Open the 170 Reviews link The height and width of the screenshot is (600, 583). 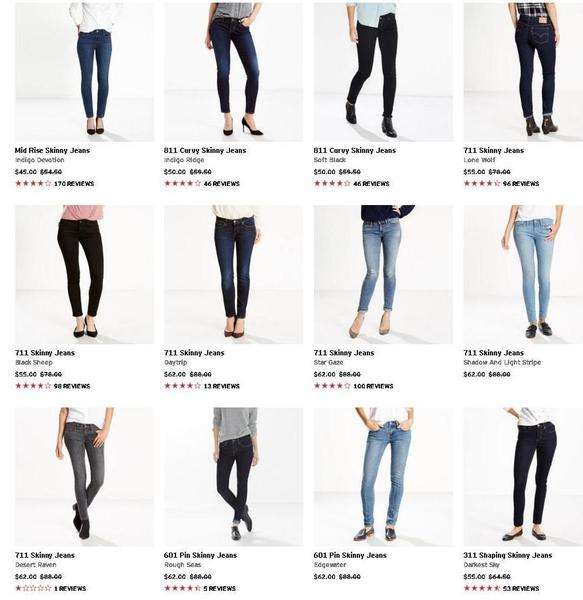coord(74,184)
